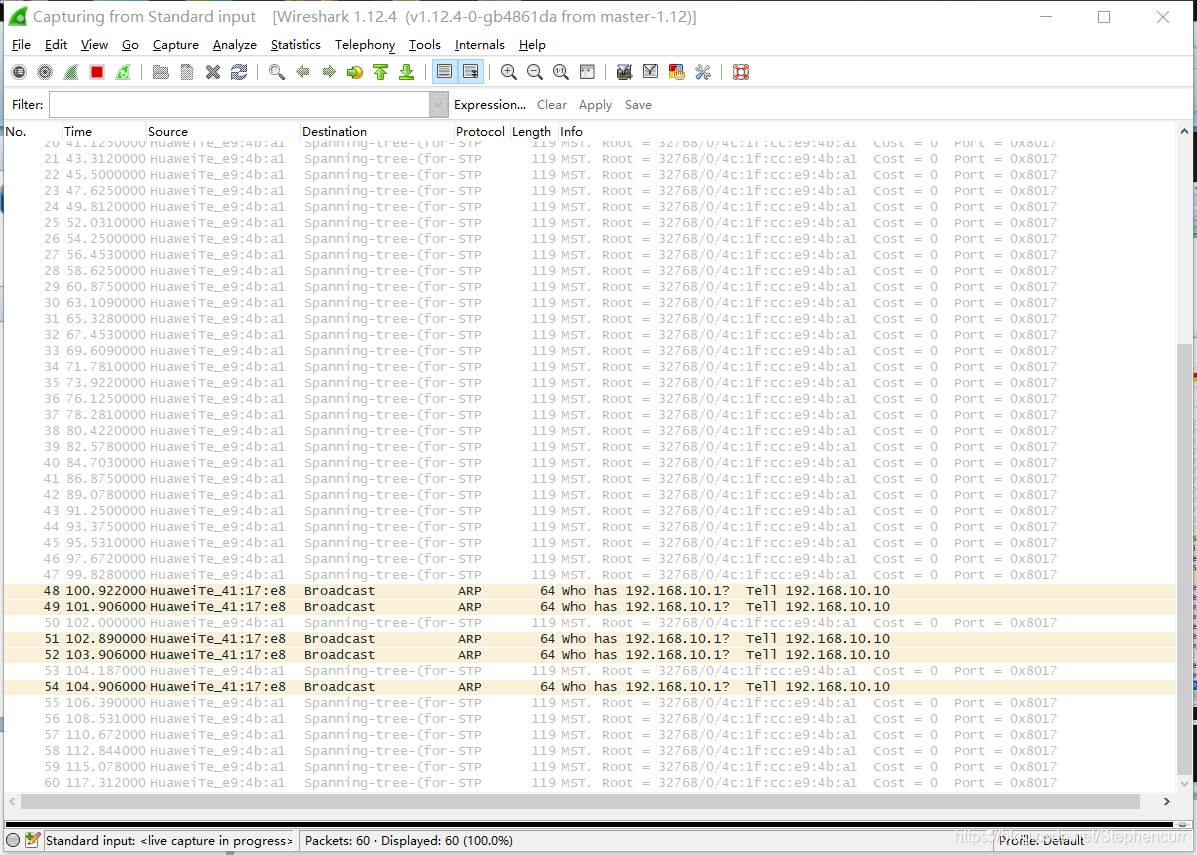Restart the running live capture
This screenshot has width=1197, height=855.
click(x=123, y=72)
